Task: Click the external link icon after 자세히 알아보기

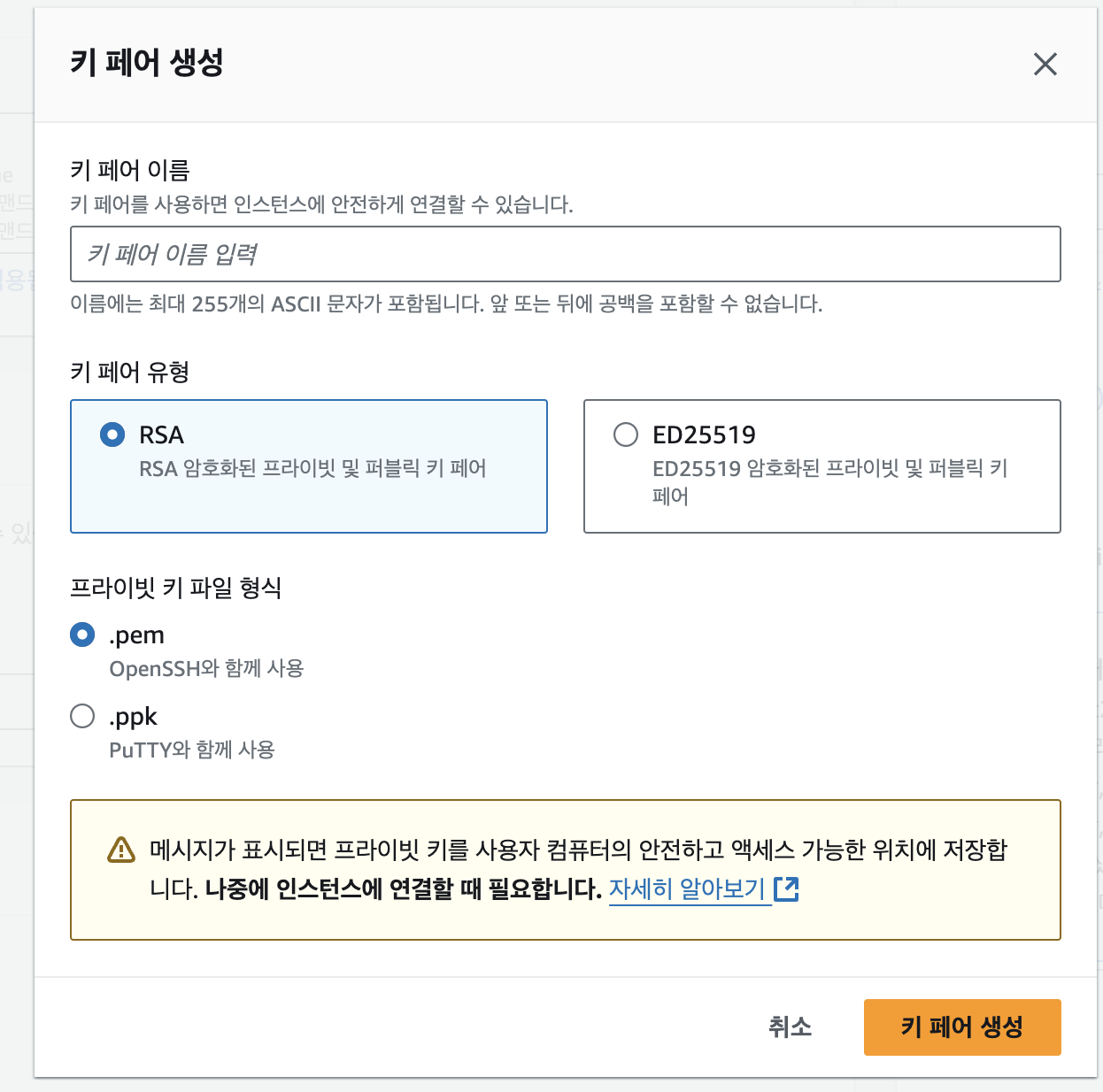Action: pos(788,890)
